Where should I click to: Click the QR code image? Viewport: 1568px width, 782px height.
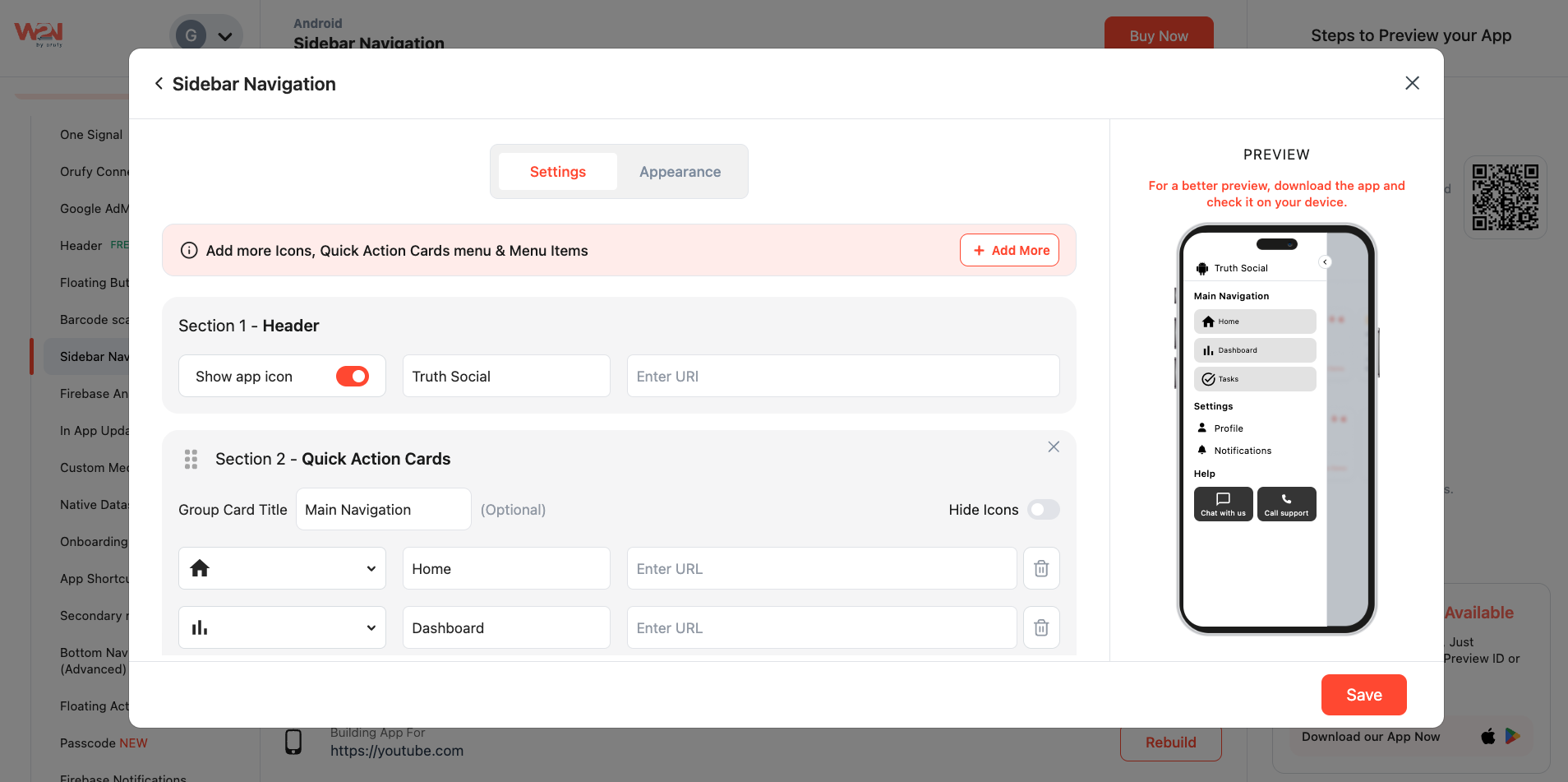click(1505, 197)
